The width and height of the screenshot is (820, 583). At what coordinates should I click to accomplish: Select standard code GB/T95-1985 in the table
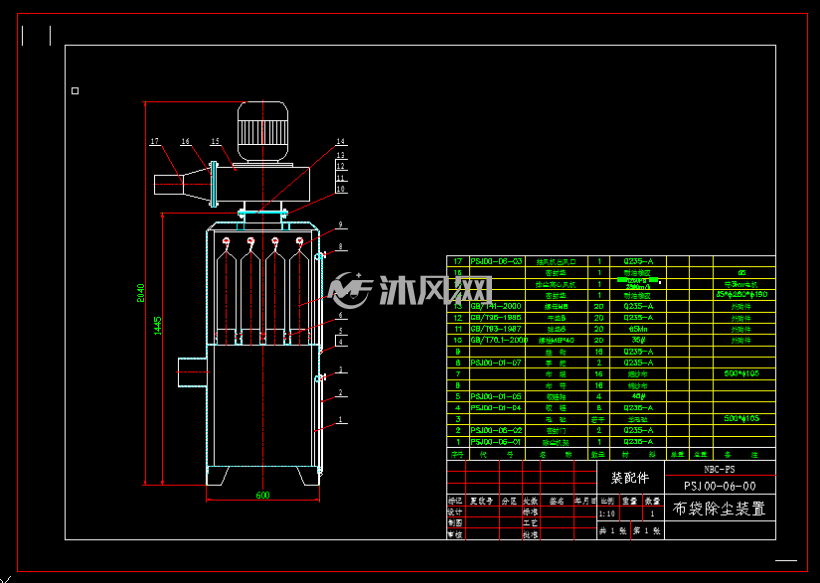tap(496, 317)
